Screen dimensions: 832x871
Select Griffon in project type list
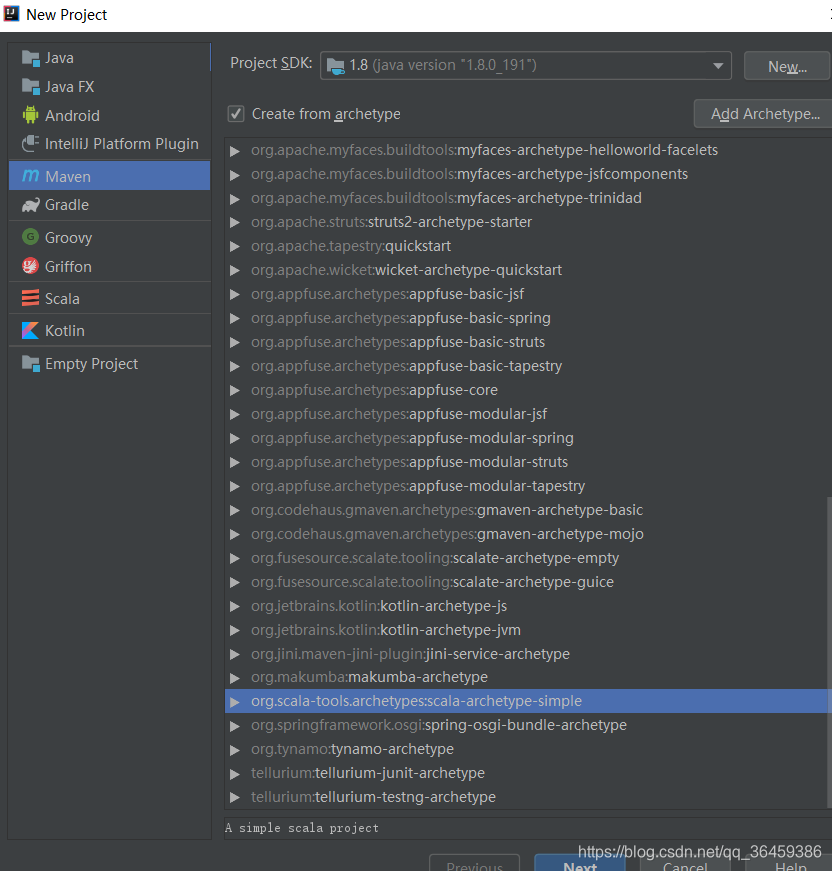click(x=109, y=266)
